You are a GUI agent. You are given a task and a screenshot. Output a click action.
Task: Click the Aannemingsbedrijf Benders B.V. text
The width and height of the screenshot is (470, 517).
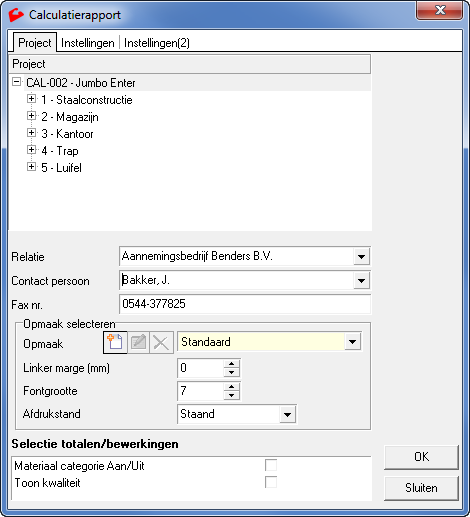coord(197,256)
